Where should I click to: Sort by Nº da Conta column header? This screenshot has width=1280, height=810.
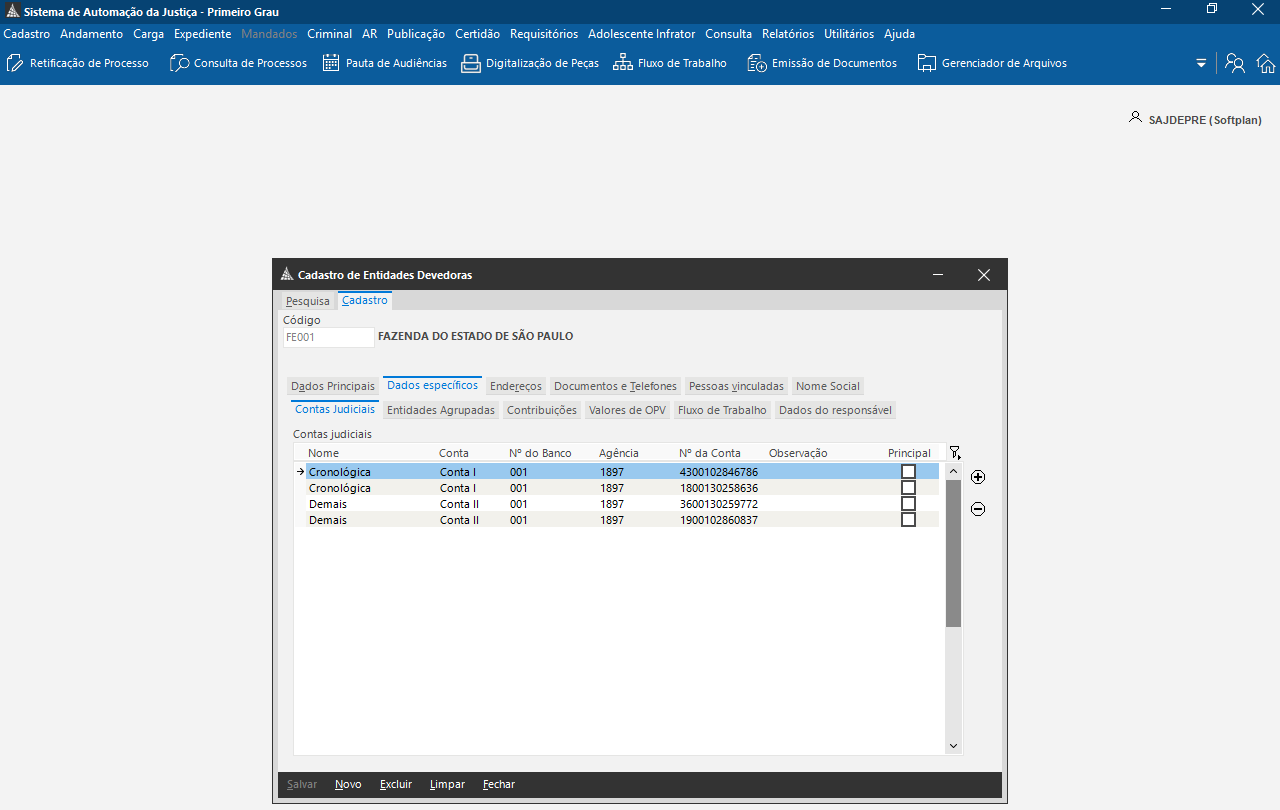pos(710,453)
